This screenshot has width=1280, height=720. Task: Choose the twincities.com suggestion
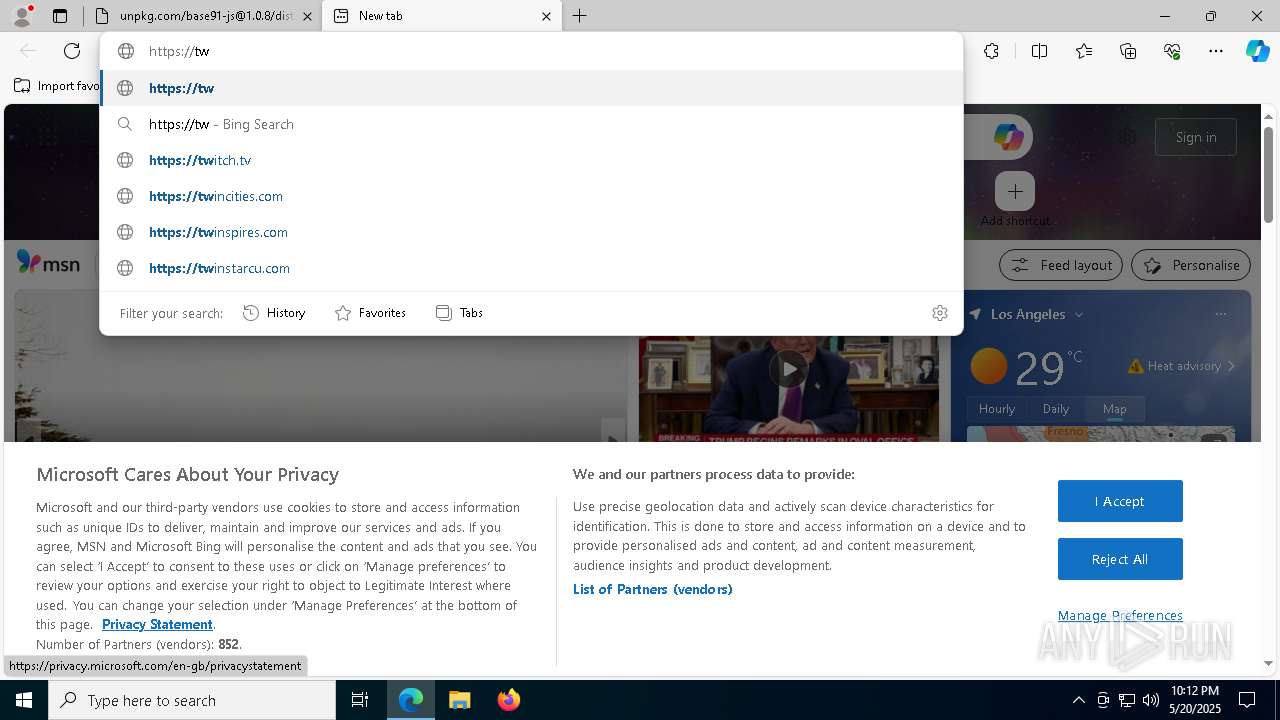531,196
